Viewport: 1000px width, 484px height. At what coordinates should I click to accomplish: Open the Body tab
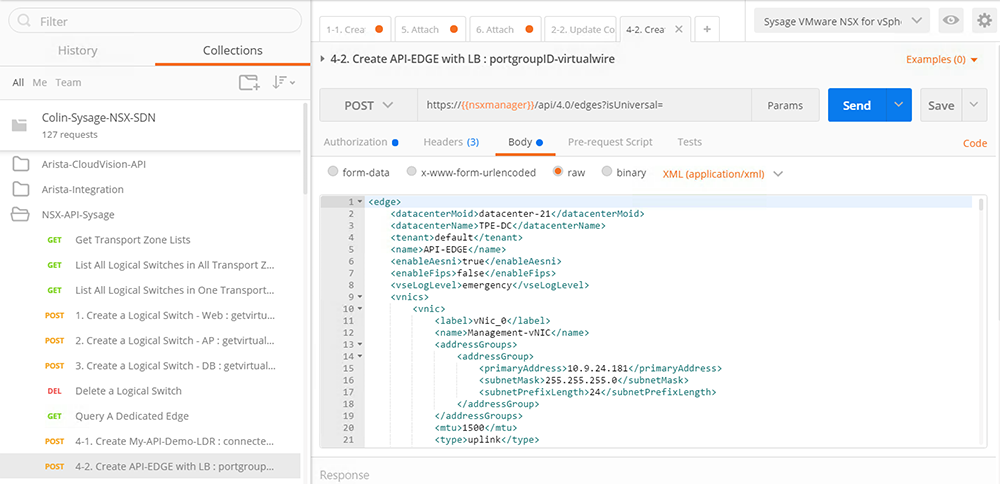(525, 142)
